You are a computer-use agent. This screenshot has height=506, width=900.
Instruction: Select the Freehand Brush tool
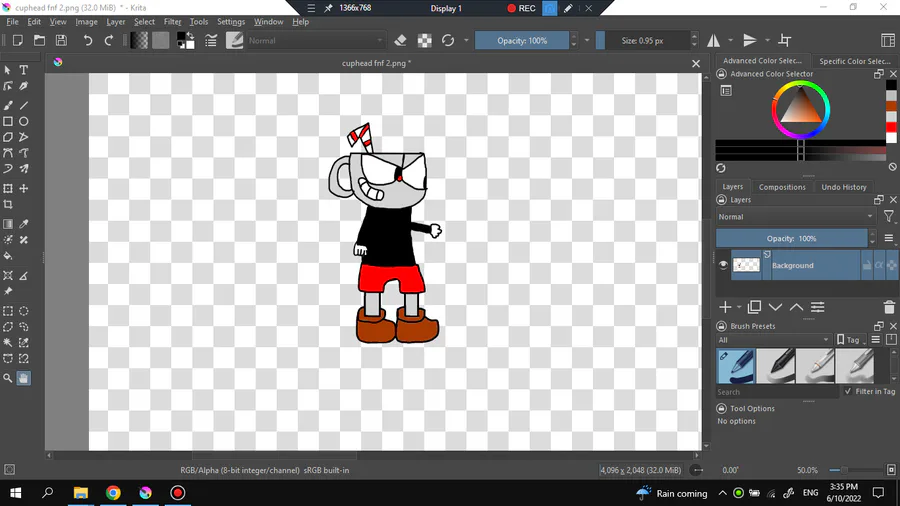pos(8,106)
